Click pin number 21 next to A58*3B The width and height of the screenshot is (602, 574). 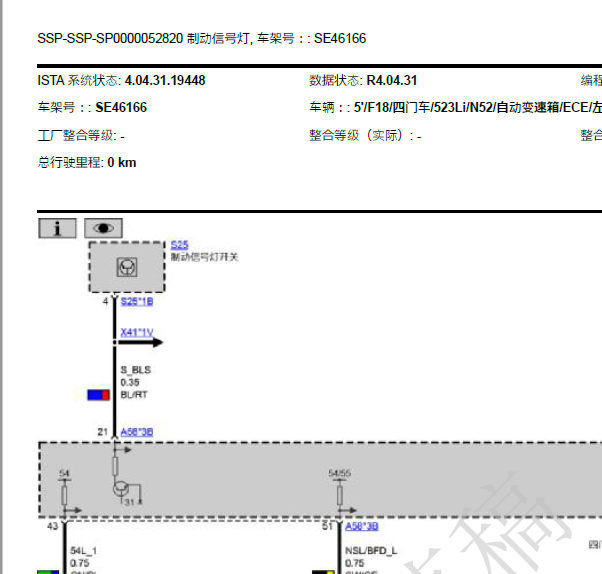click(103, 432)
